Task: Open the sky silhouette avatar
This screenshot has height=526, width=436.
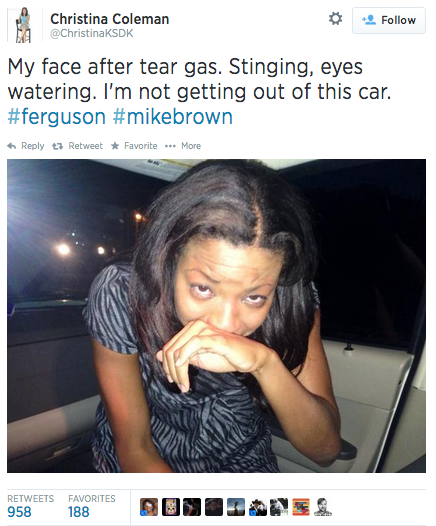Action: [x=236, y=507]
